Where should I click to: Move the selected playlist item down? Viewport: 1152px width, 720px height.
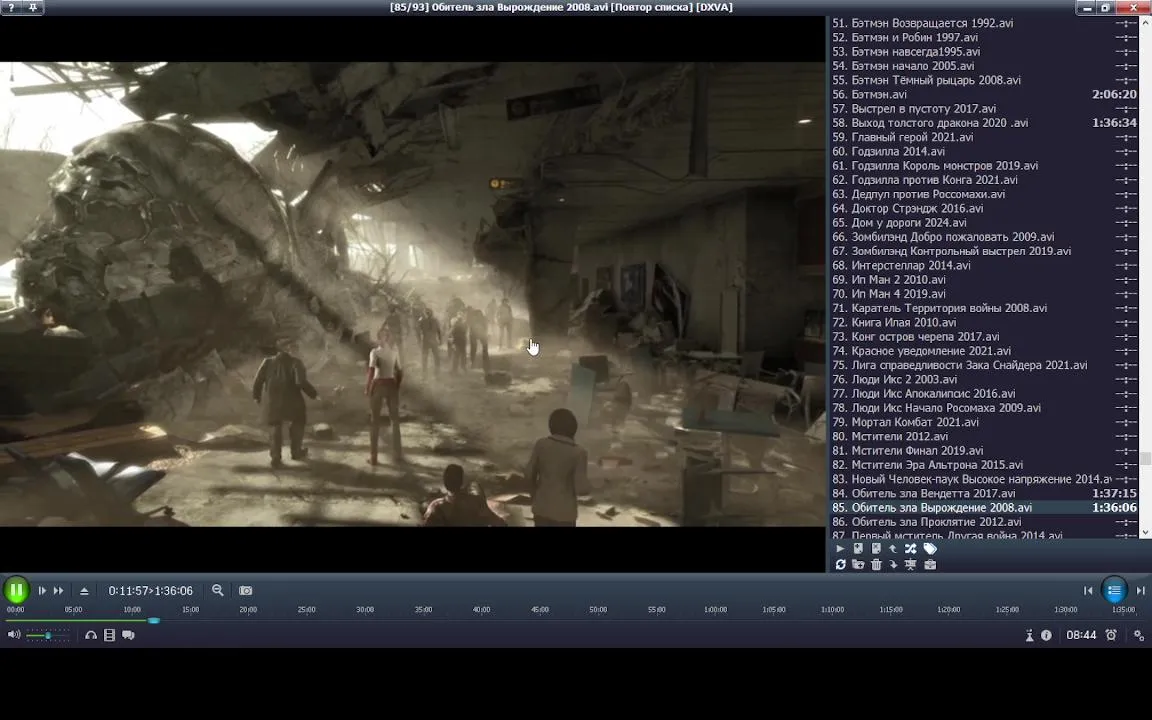(x=893, y=564)
